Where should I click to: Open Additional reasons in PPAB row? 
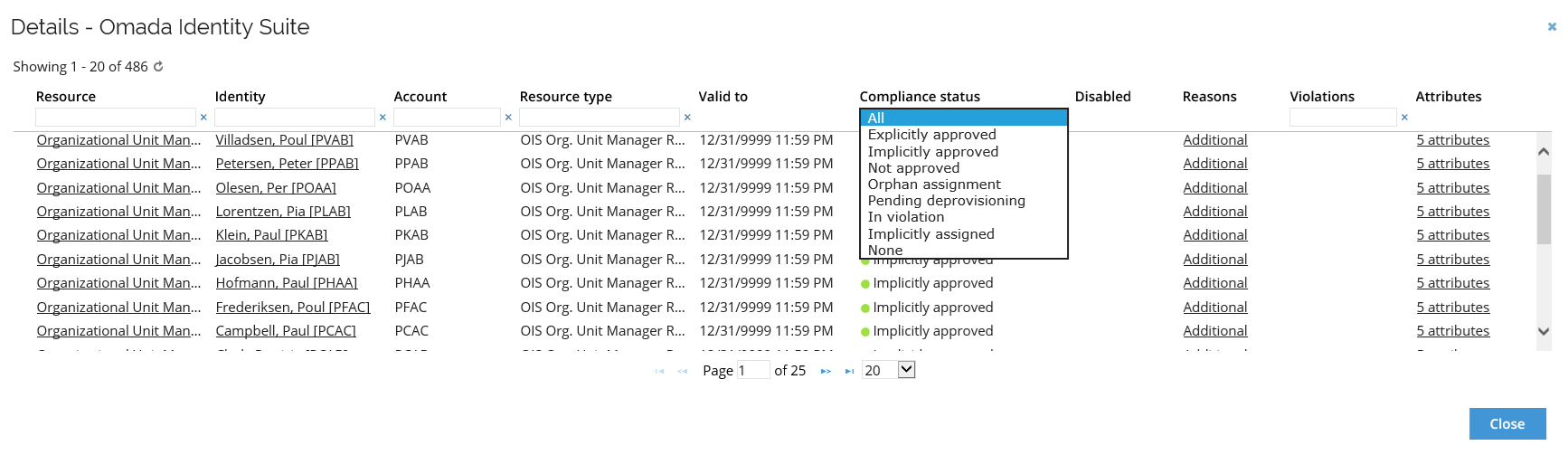pos(1215,164)
